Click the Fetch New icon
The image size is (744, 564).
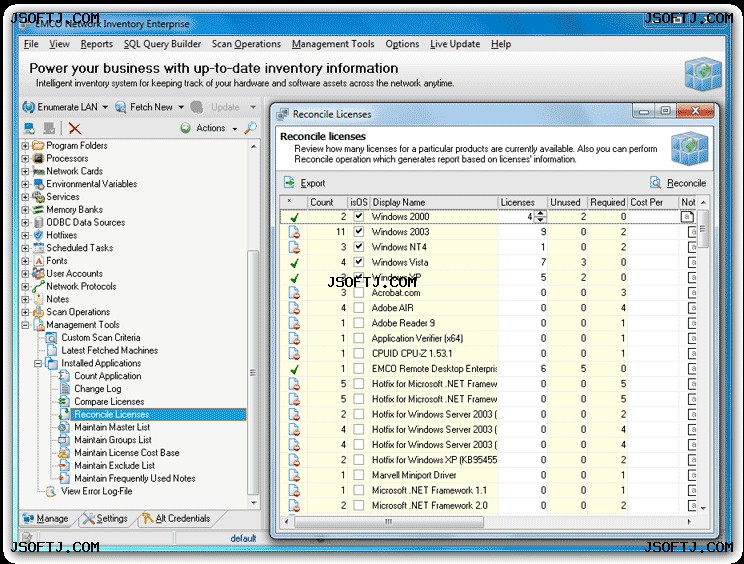pyautogui.click(x=121, y=107)
